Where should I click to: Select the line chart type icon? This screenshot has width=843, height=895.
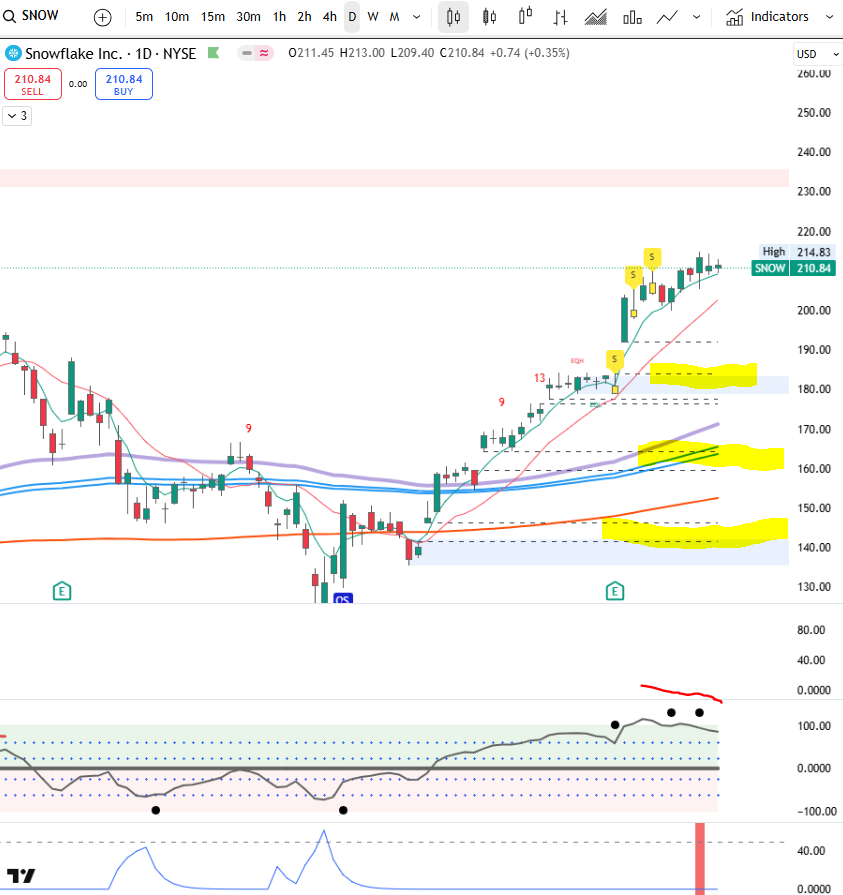(x=667, y=18)
